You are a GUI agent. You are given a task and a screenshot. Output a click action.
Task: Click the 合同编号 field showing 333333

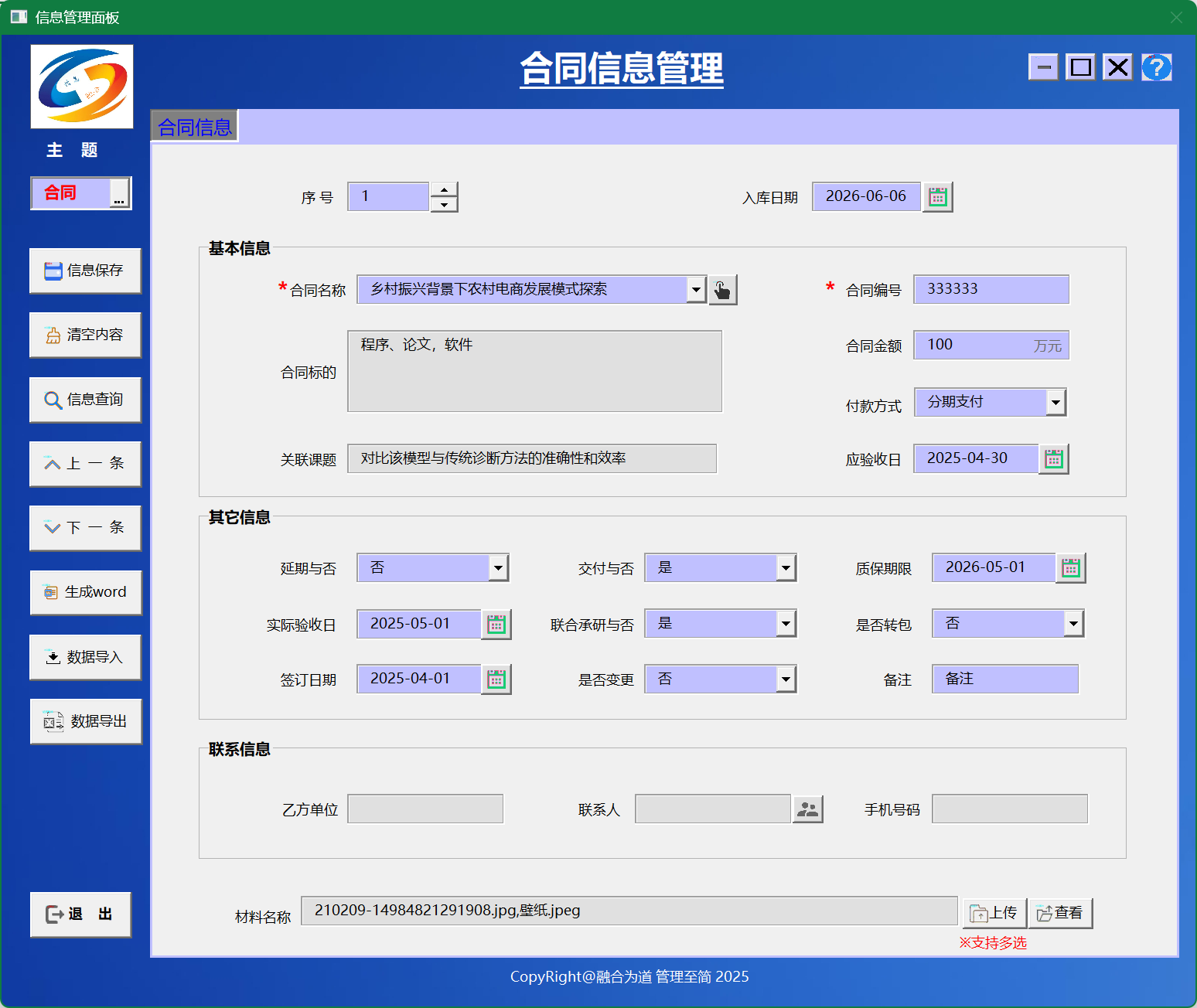(991, 289)
